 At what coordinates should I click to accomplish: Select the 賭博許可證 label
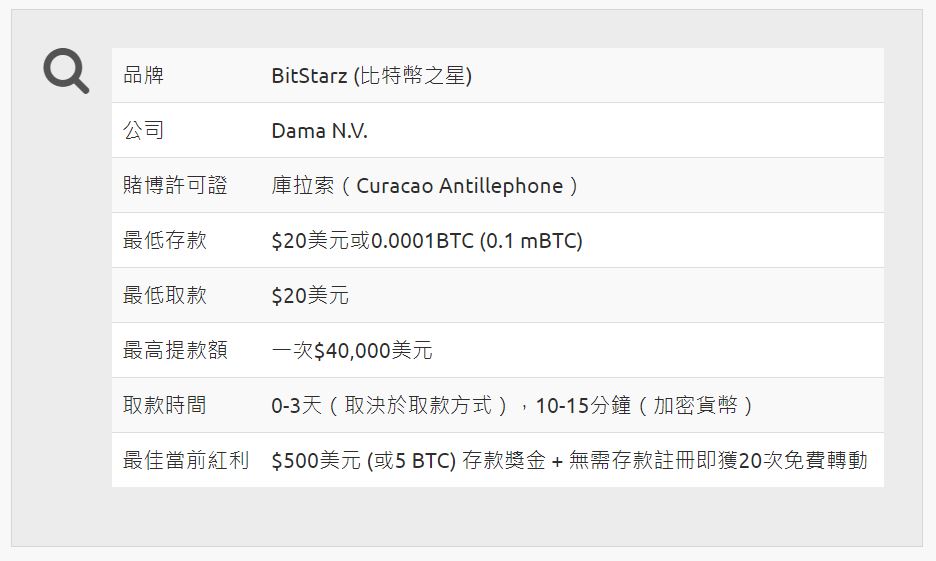click(175, 185)
